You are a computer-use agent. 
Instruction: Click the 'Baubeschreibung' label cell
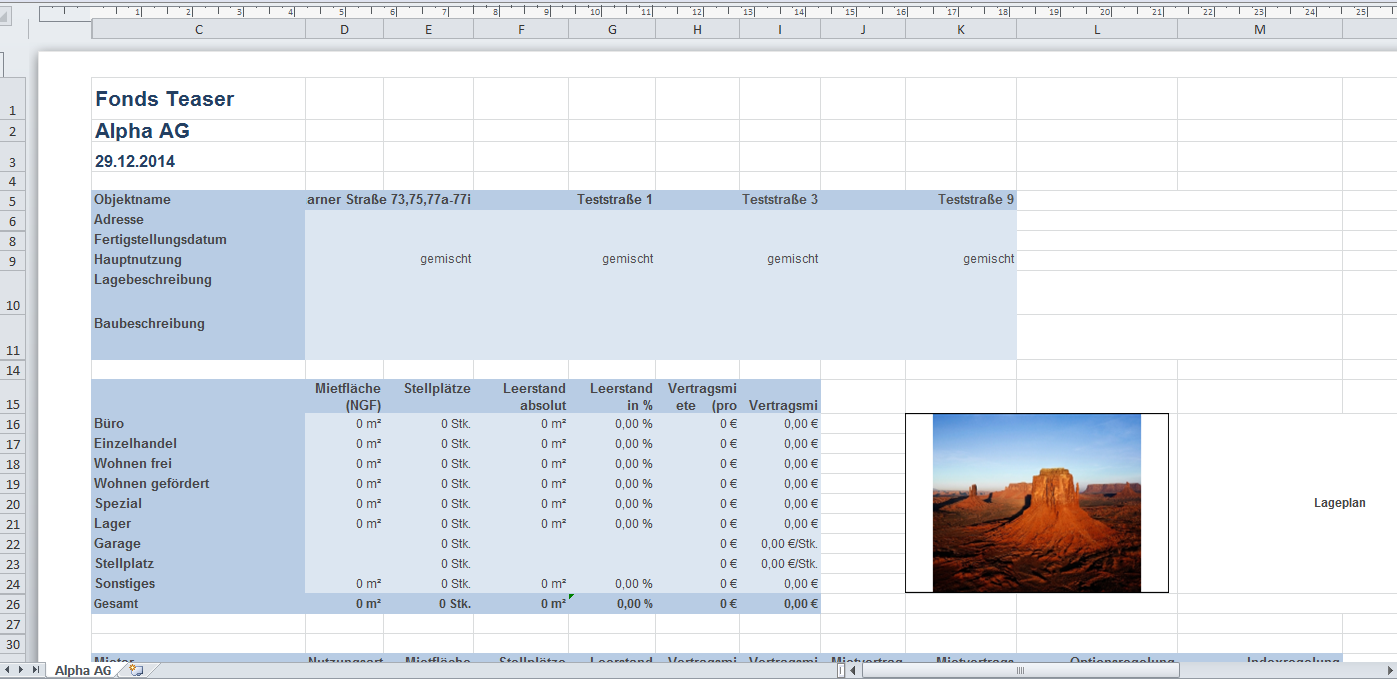[x=198, y=337]
